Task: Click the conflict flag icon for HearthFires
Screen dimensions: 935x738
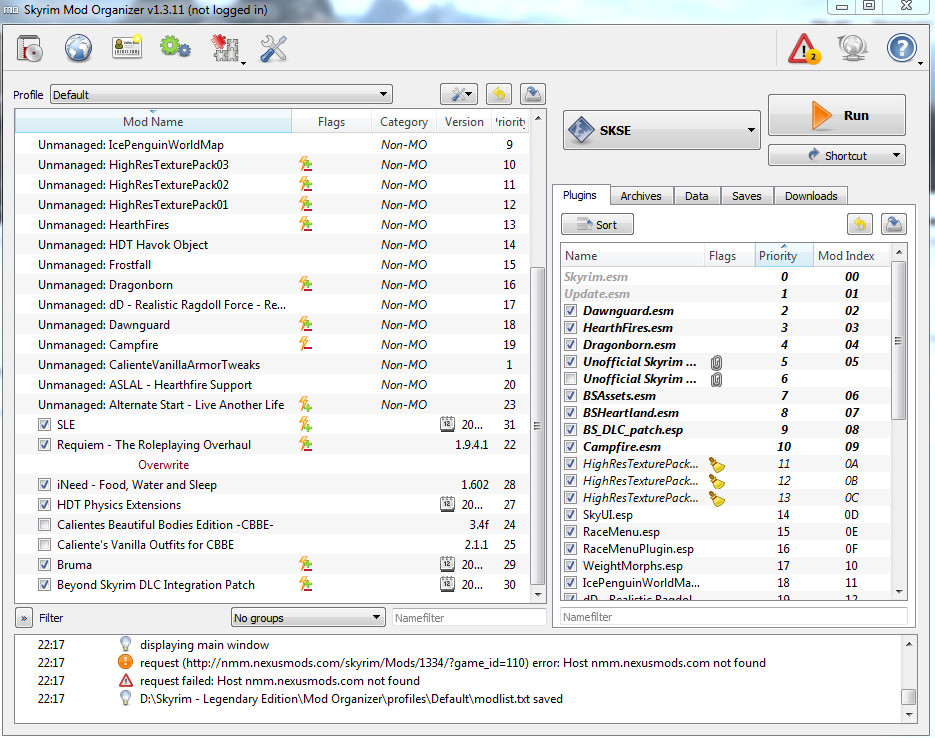Action: click(306, 225)
